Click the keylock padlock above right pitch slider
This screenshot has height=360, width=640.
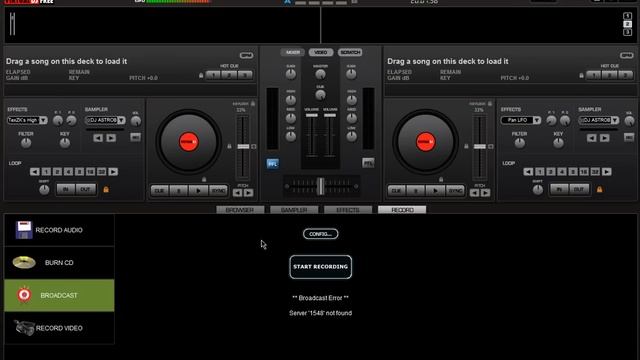[490, 104]
